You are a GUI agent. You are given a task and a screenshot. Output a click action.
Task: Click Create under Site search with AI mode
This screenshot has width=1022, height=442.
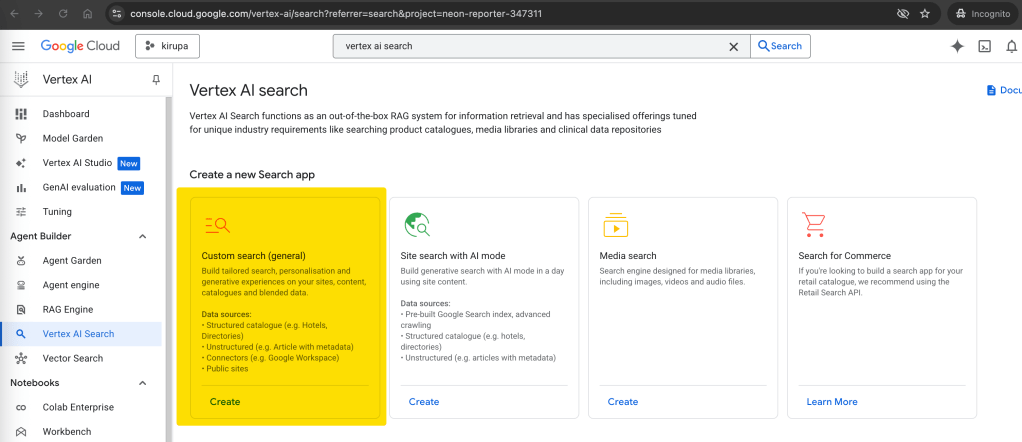click(424, 401)
